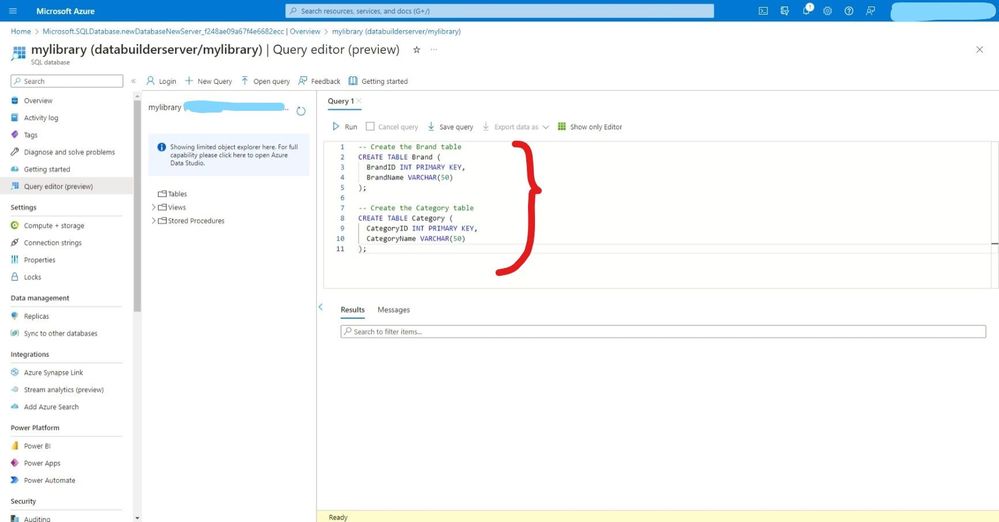999x522 pixels.
Task: Open the Help question mark icon
Action: tap(849, 11)
